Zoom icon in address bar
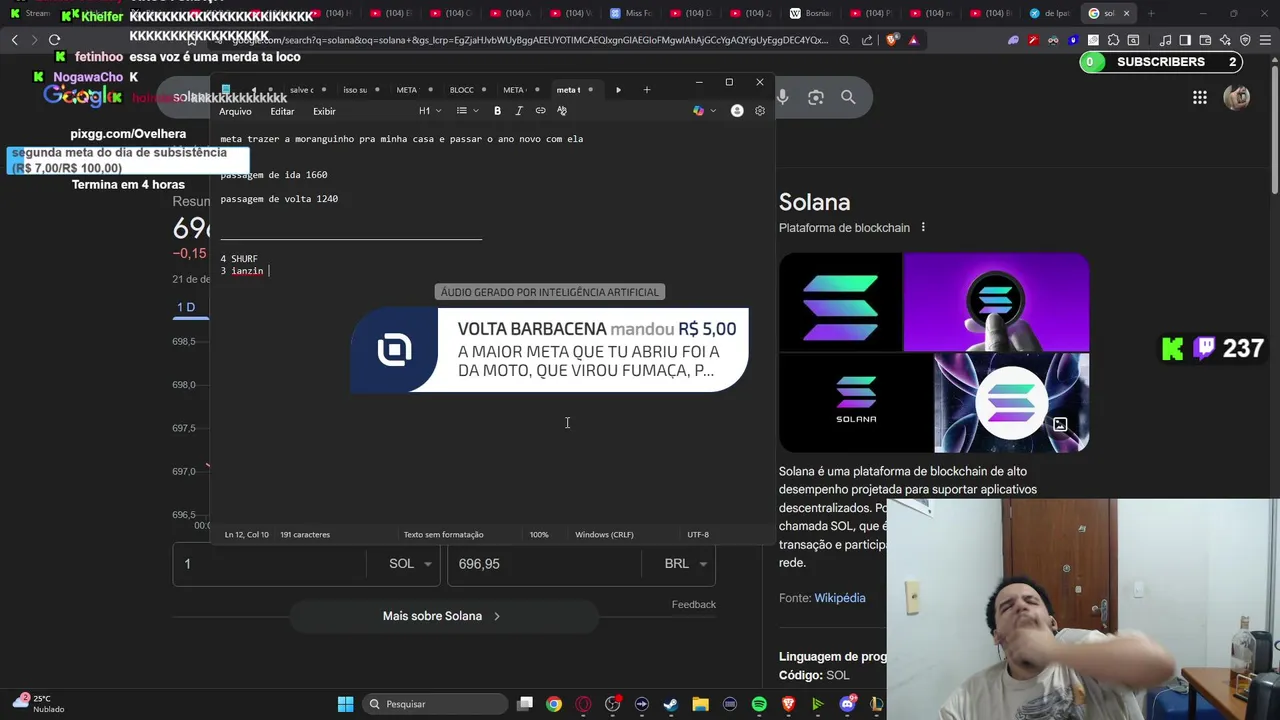The image size is (1280, 720). click(845, 40)
